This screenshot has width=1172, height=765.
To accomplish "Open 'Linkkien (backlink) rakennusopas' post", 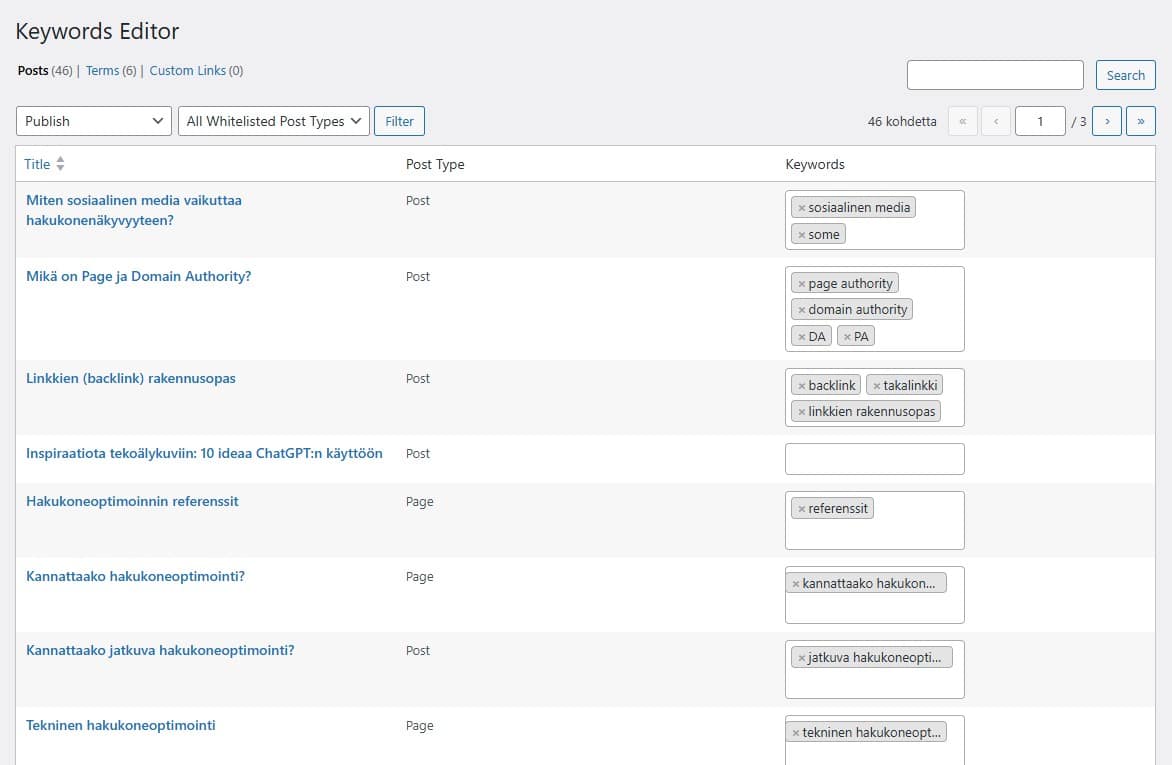I will click(131, 378).
